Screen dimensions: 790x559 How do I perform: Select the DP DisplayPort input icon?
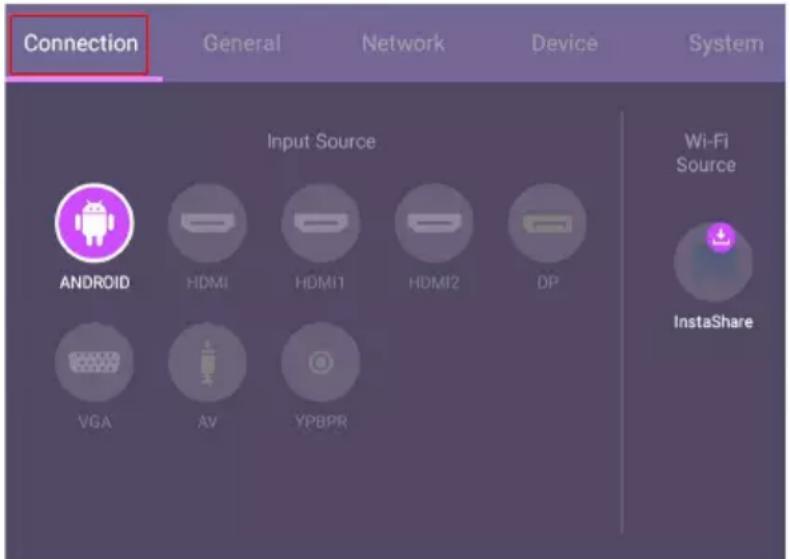click(x=547, y=223)
